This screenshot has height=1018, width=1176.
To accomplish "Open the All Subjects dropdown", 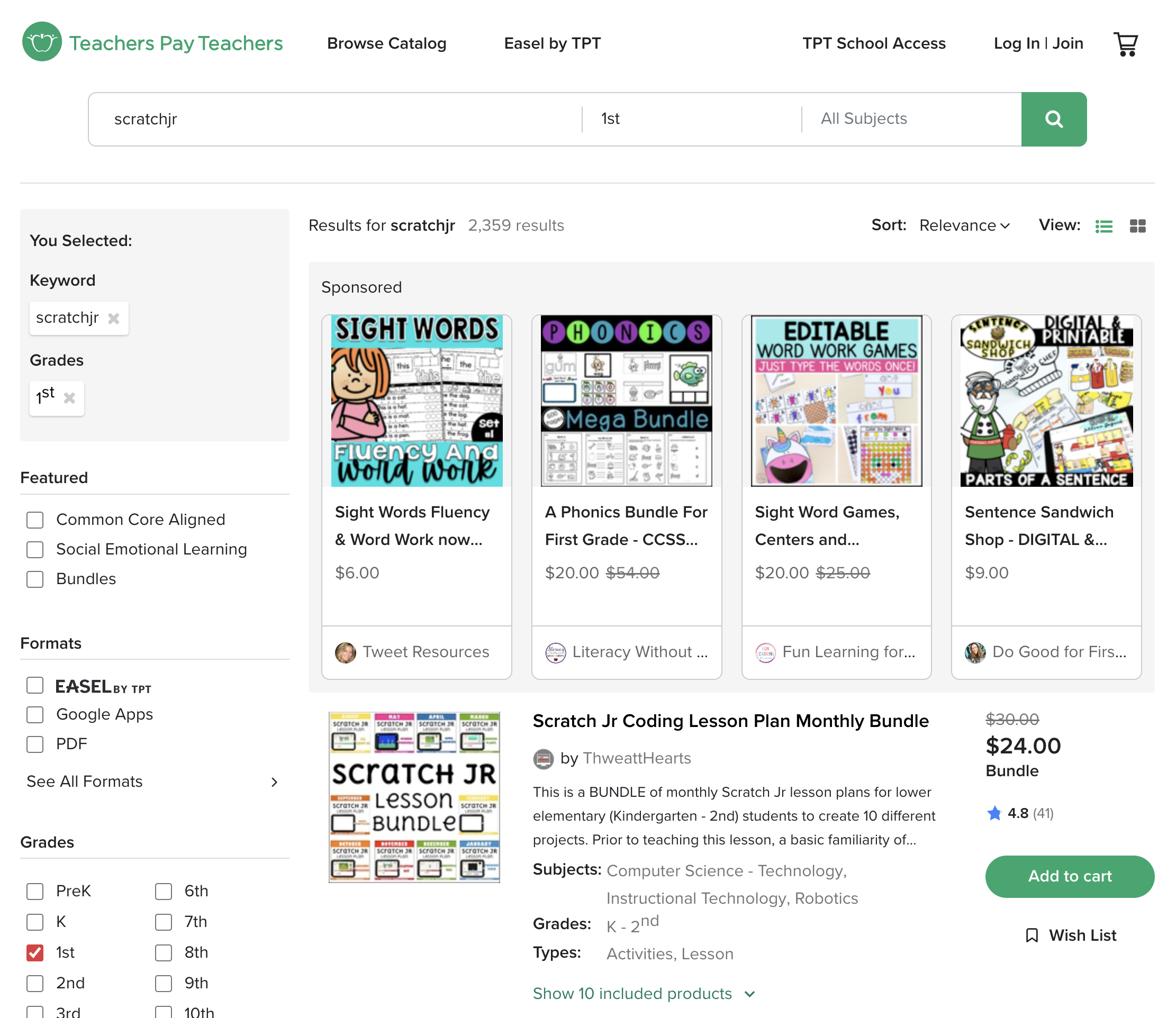I will point(911,119).
